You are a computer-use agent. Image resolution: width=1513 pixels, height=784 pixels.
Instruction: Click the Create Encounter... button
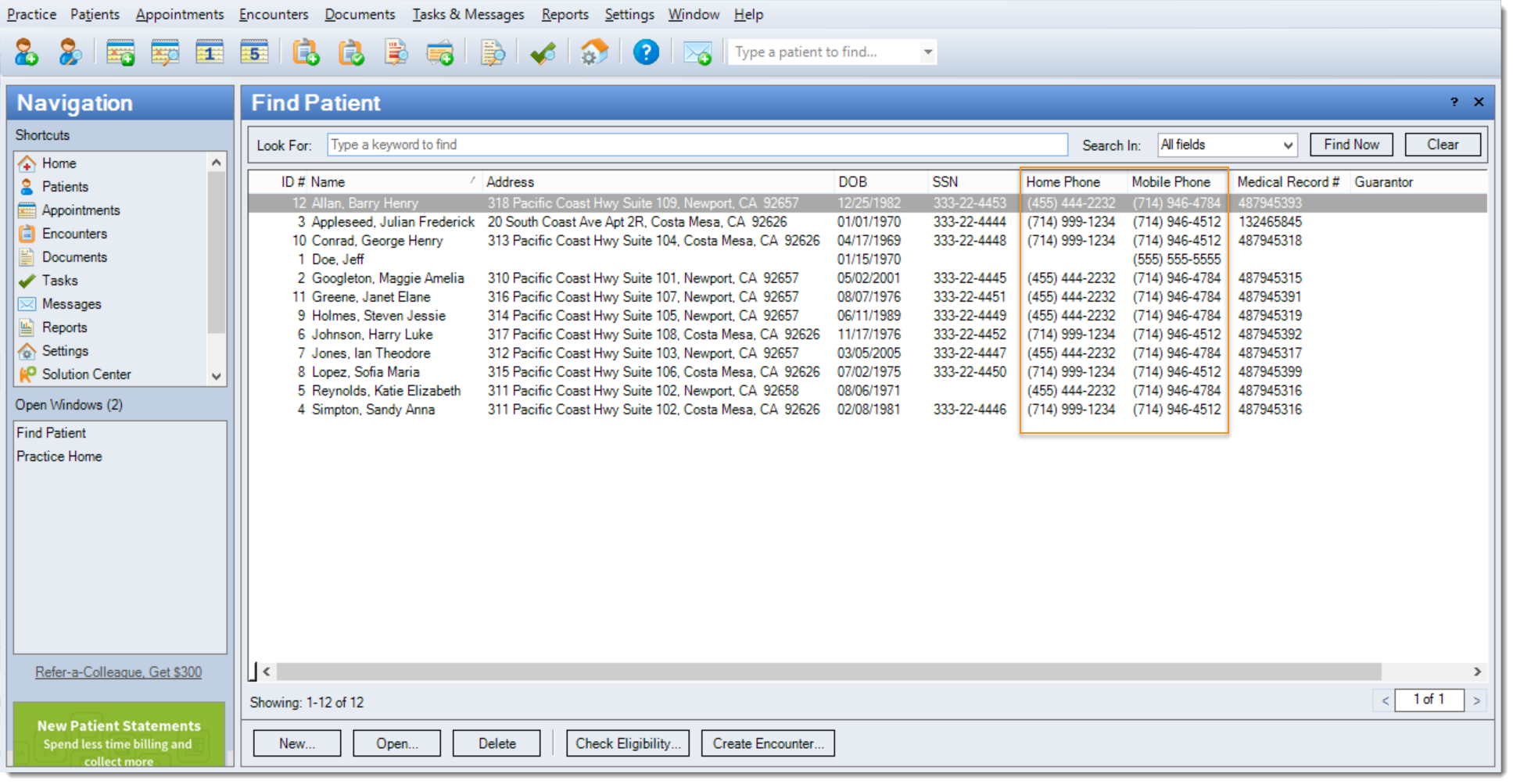coord(768,743)
